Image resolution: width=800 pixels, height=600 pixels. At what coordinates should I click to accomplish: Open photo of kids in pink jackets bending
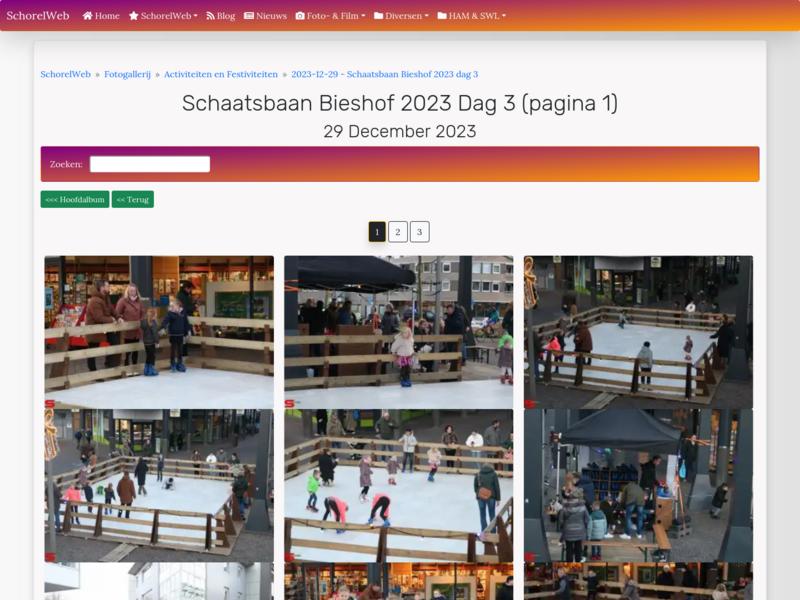point(399,486)
